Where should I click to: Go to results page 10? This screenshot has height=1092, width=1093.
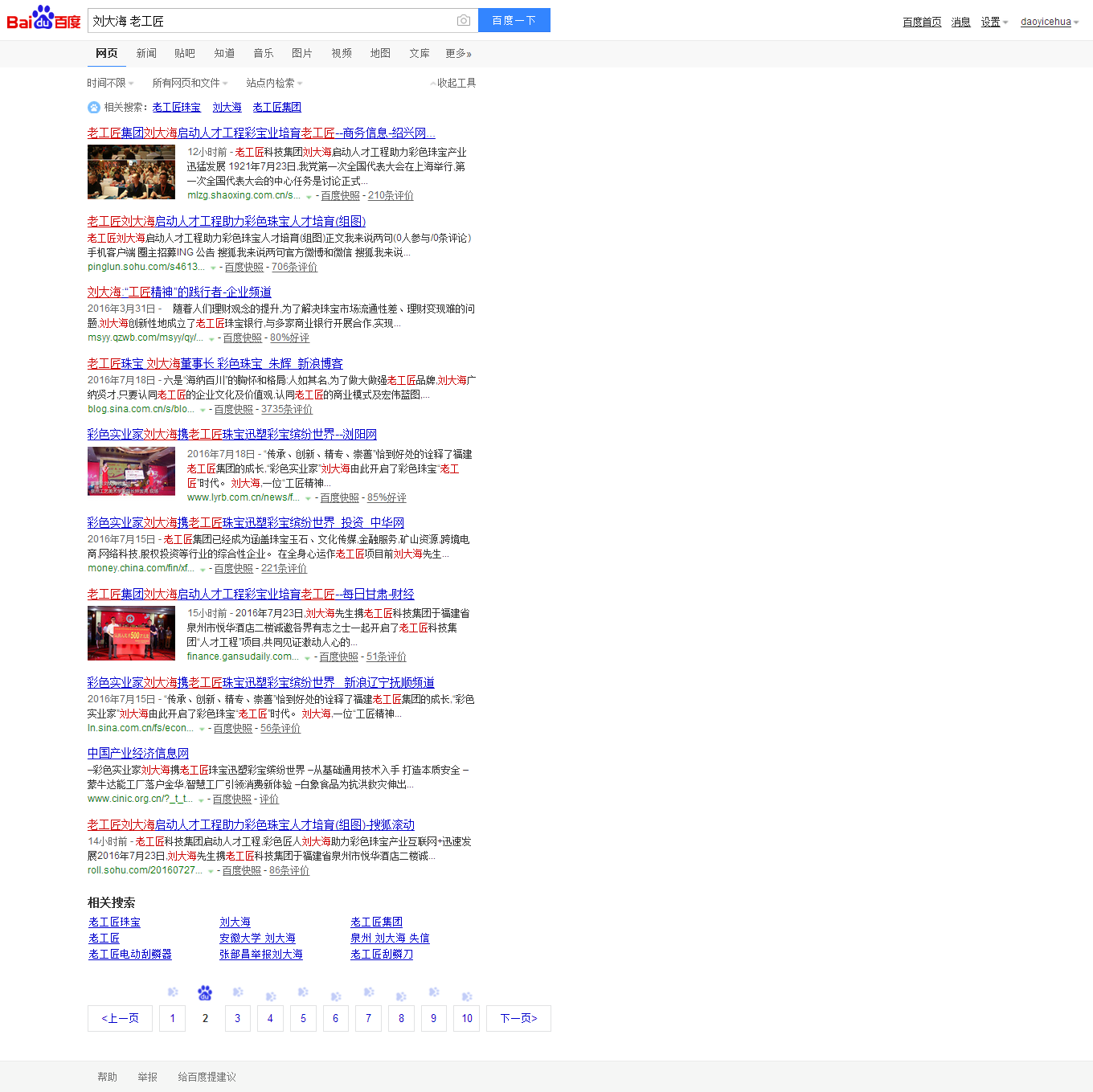pyautogui.click(x=467, y=1018)
